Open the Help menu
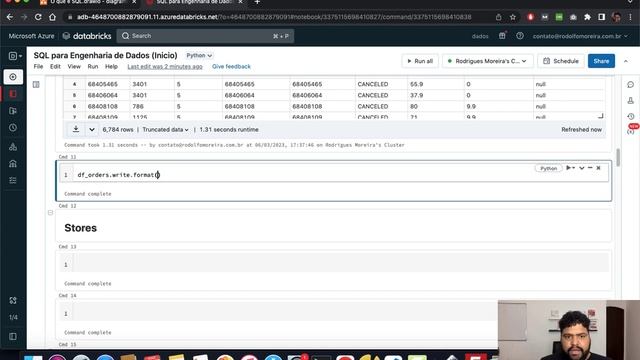This screenshot has height=360, width=640. tap(111, 67)
